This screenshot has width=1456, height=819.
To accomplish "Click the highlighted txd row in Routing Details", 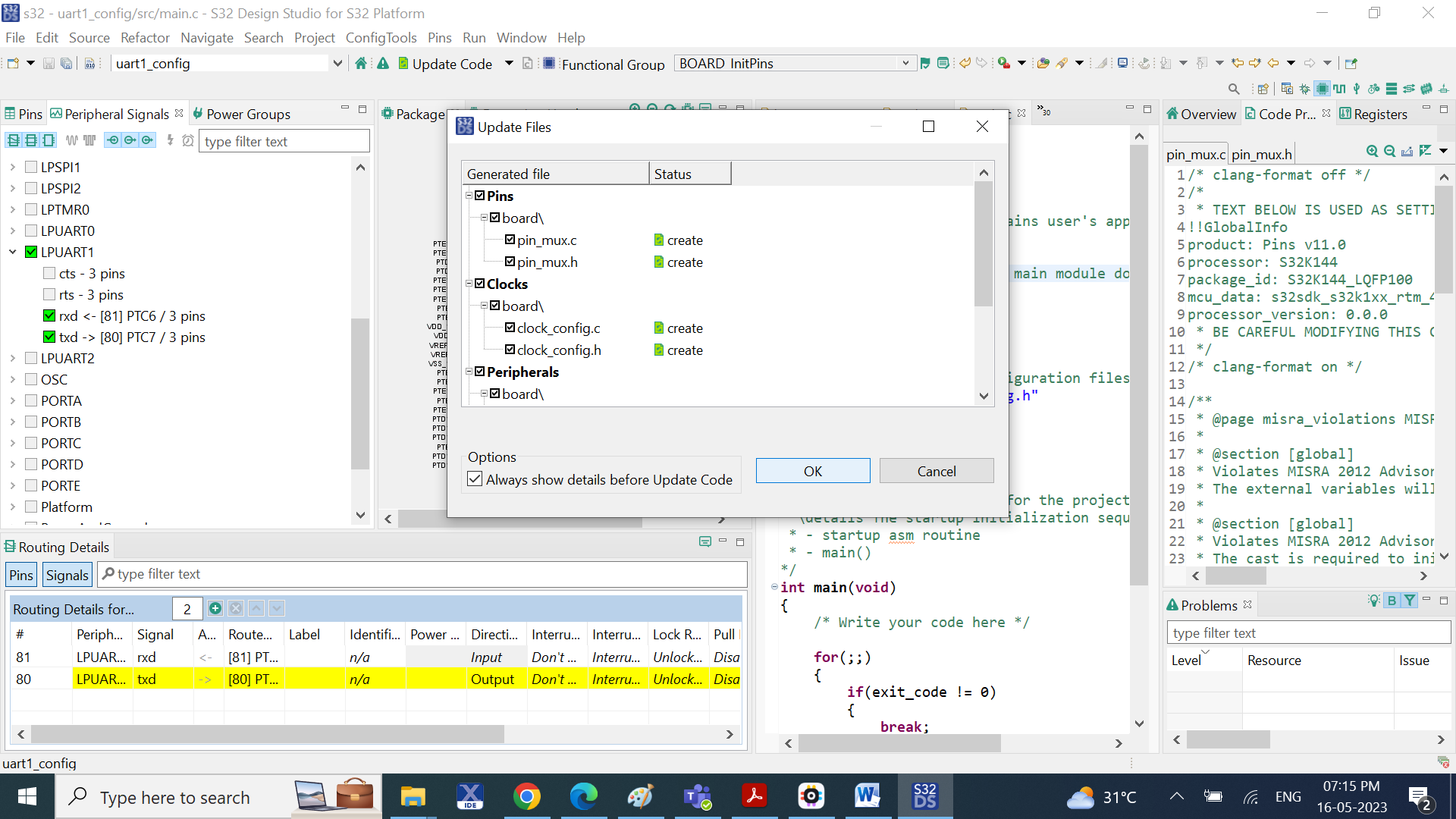I will coord(152,679).
